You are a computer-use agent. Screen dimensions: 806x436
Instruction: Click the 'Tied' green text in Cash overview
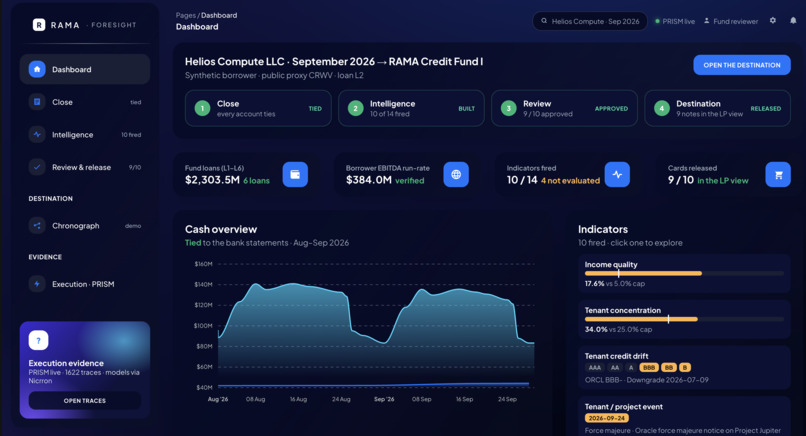[193, 243]
